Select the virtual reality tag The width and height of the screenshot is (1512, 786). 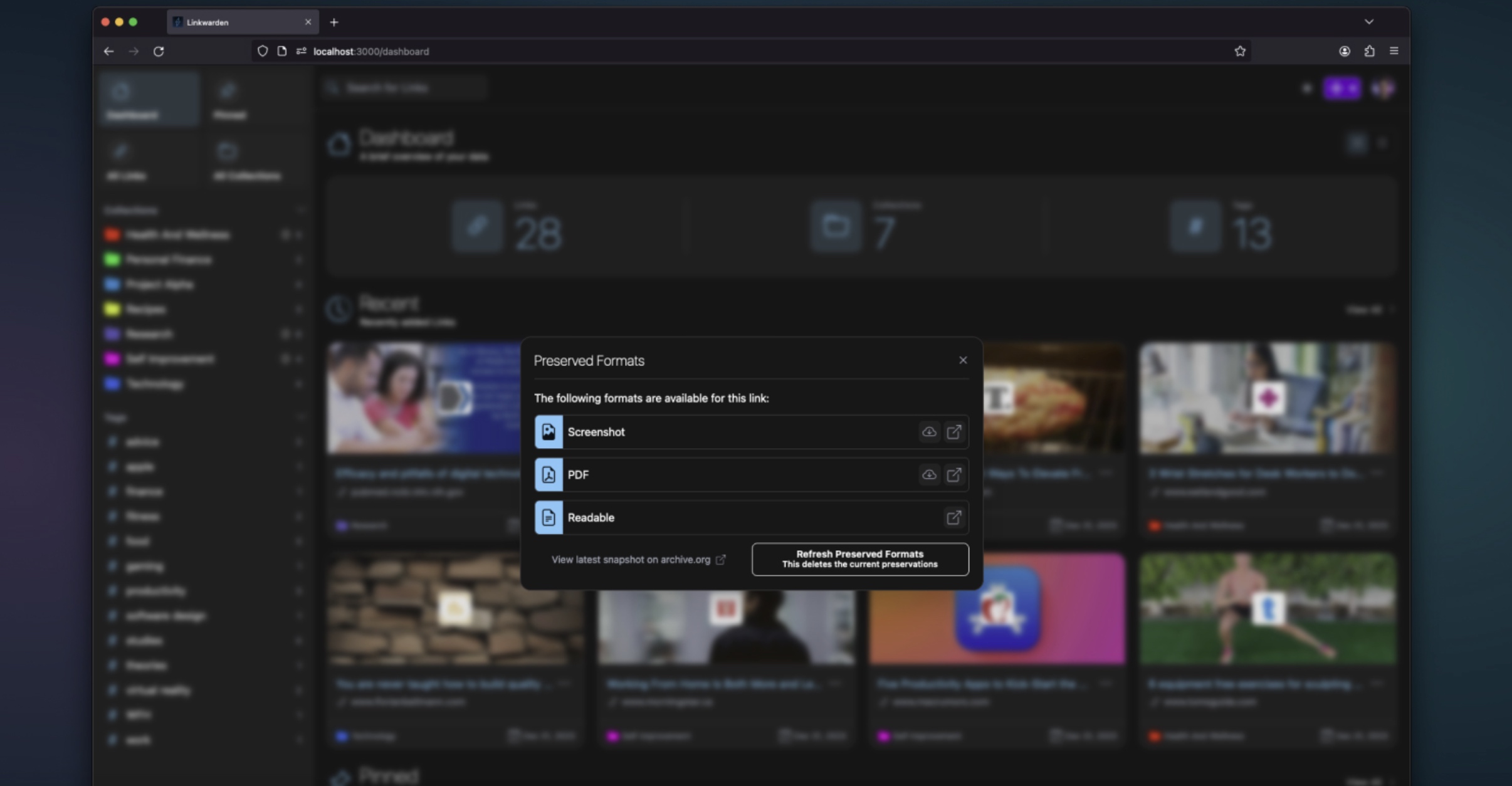point(204,690)
